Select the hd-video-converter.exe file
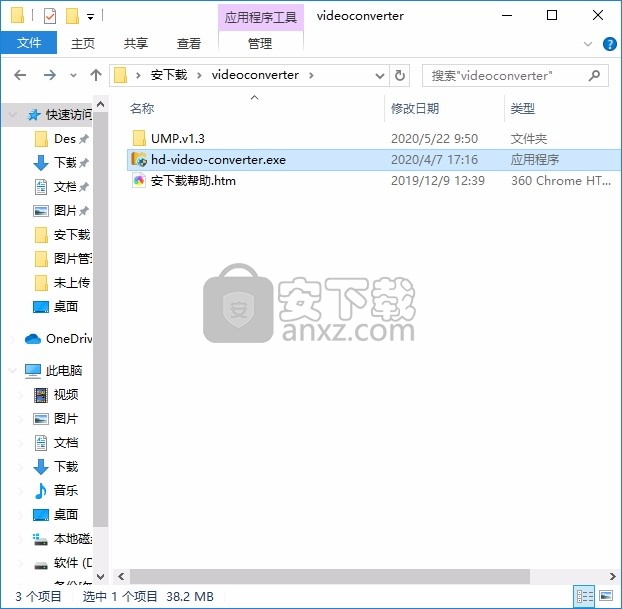The image size is (622, 609). pyautogui.click(x=373, y=159)
